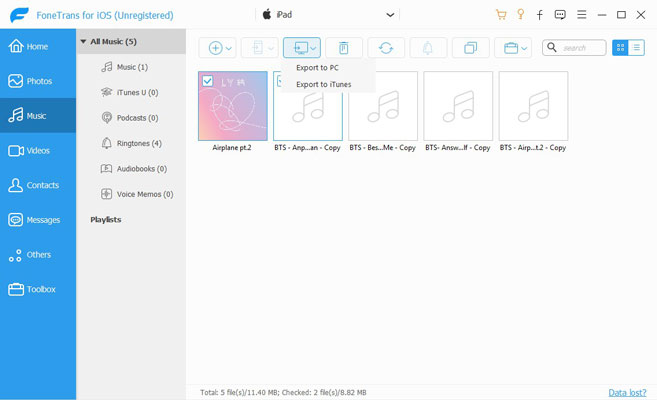657x400 pixels.
Task: Select the BTS - Bes...Me - Copy thumbnail
Action: [383, 106]
